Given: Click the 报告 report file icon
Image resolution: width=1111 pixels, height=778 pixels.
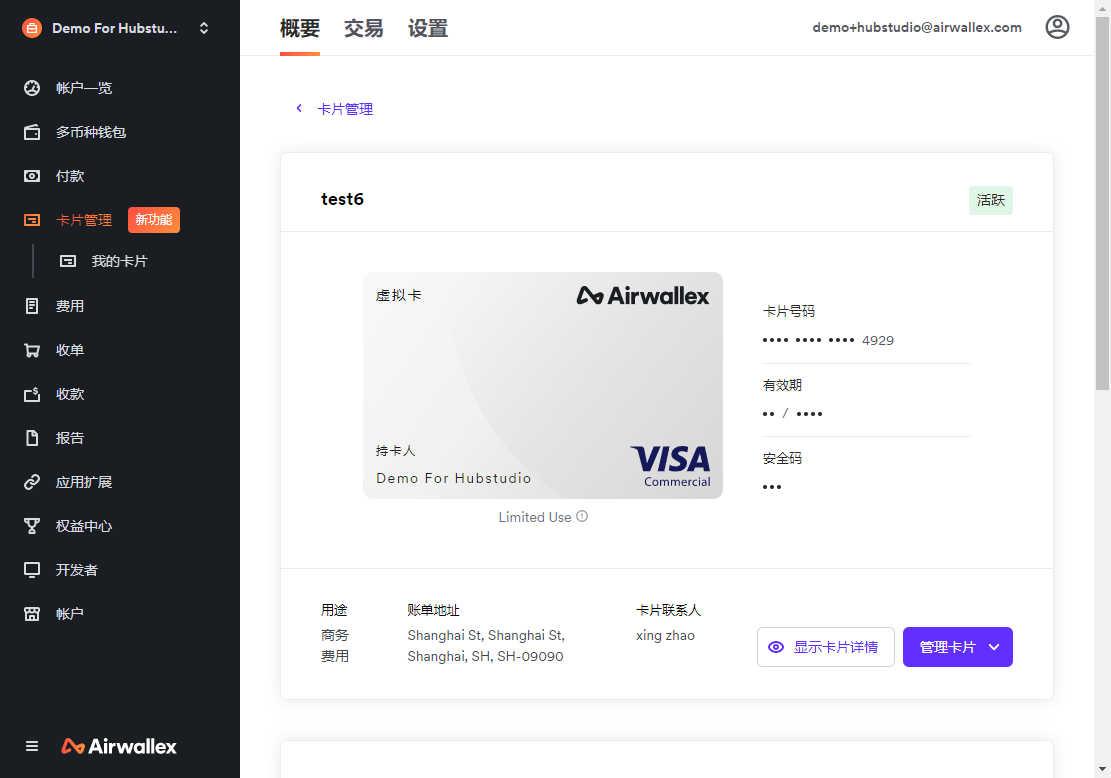Looking at the screenshot, I should (32, 438).
